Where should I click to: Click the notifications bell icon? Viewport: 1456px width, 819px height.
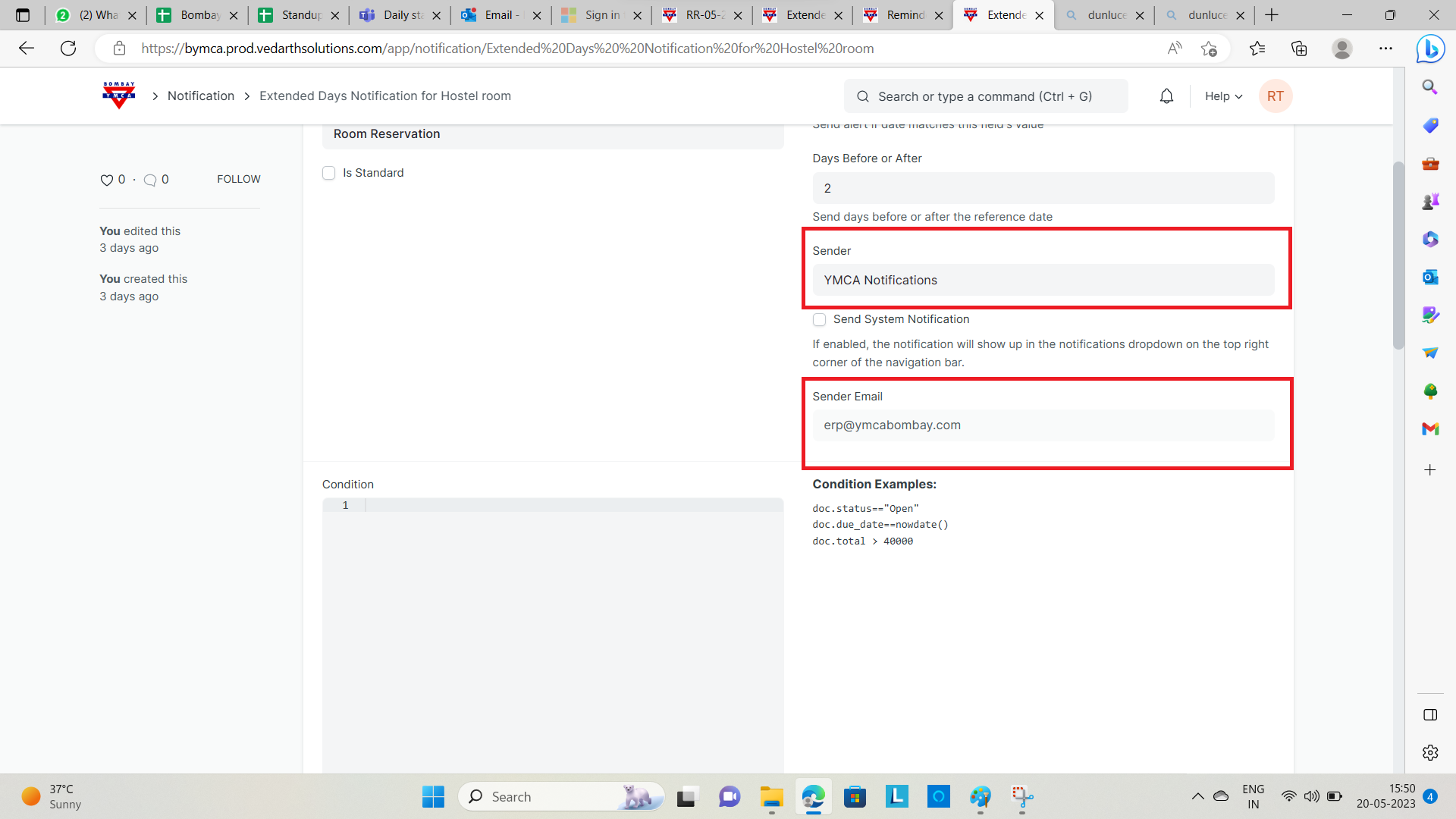(1166, 96)
